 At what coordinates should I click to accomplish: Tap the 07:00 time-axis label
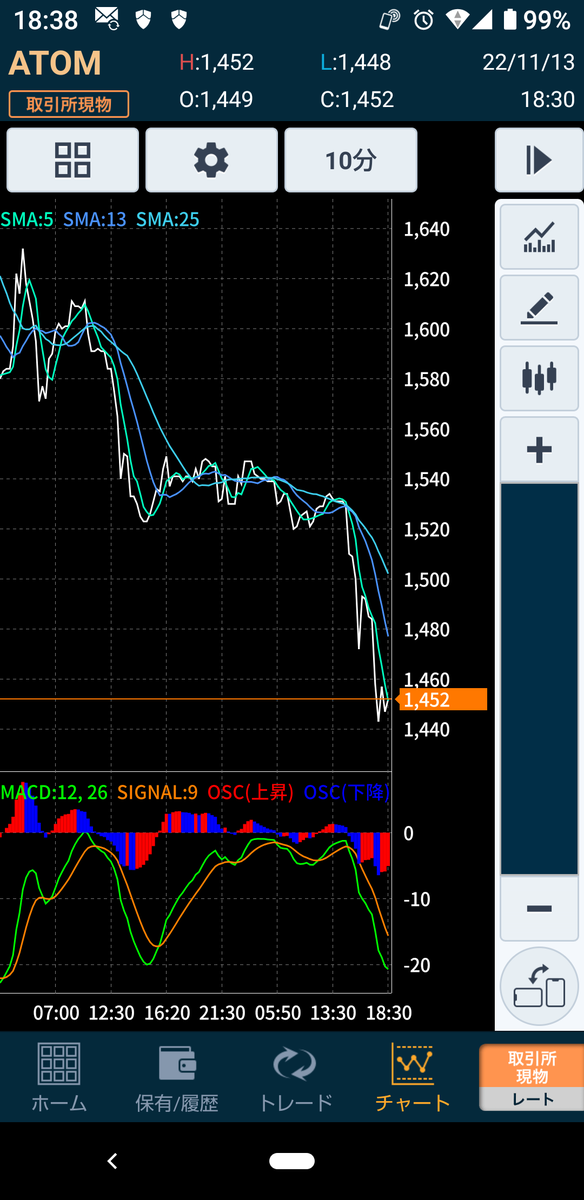56,1012
